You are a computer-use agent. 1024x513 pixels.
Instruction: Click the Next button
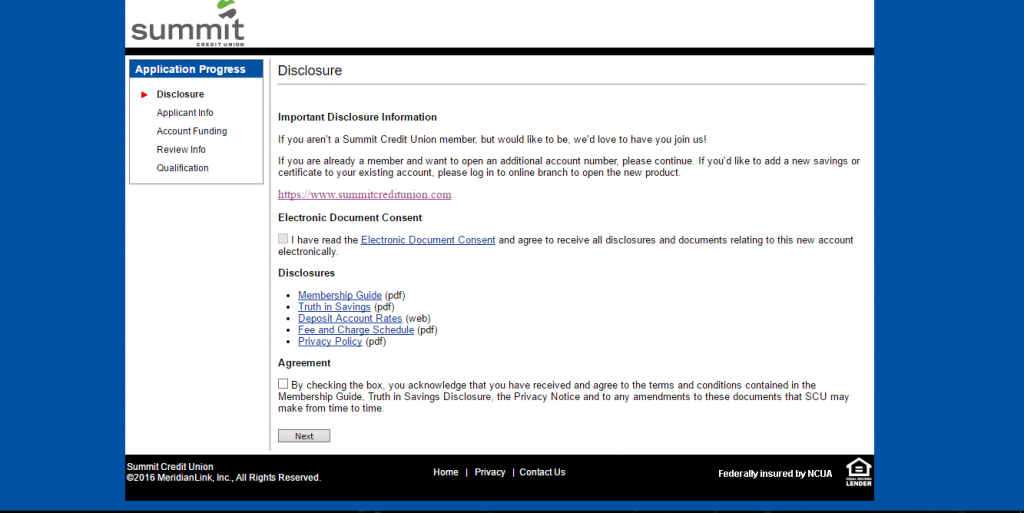304,436
